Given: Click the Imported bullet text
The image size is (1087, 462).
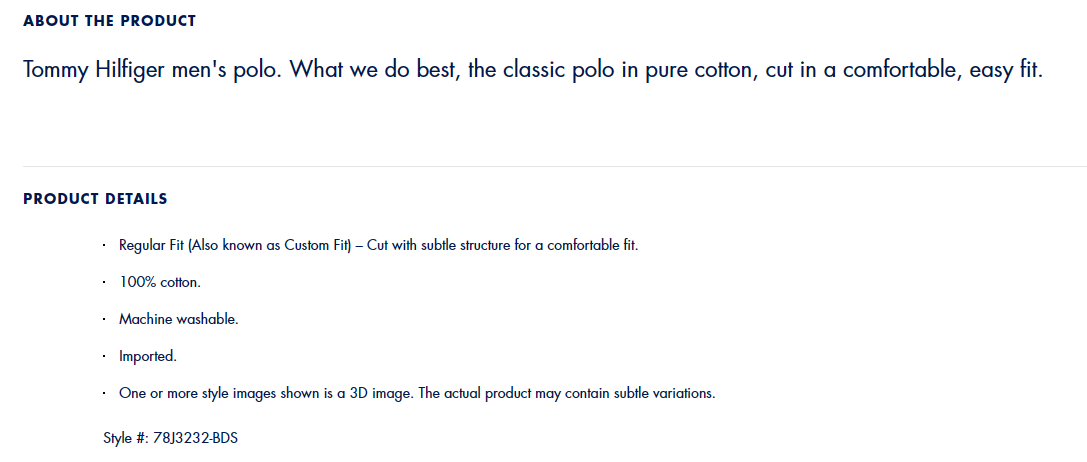Looking at the screenshot, I should pos(148,357).
